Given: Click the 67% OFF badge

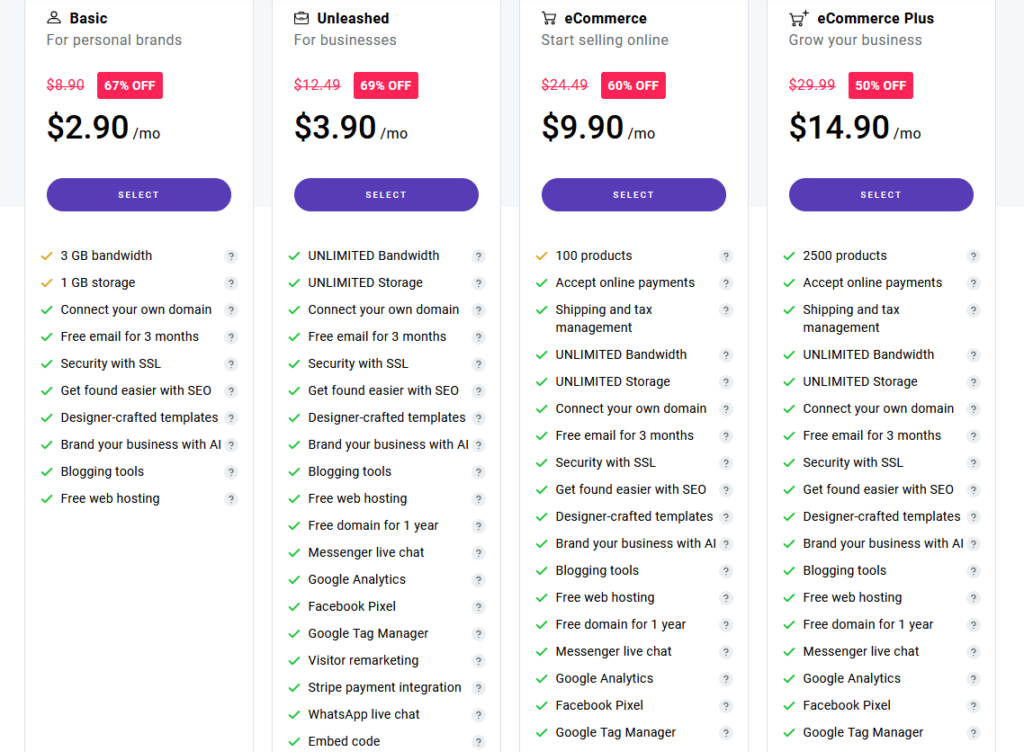Looking at the screenshot, I should point(129,86).
